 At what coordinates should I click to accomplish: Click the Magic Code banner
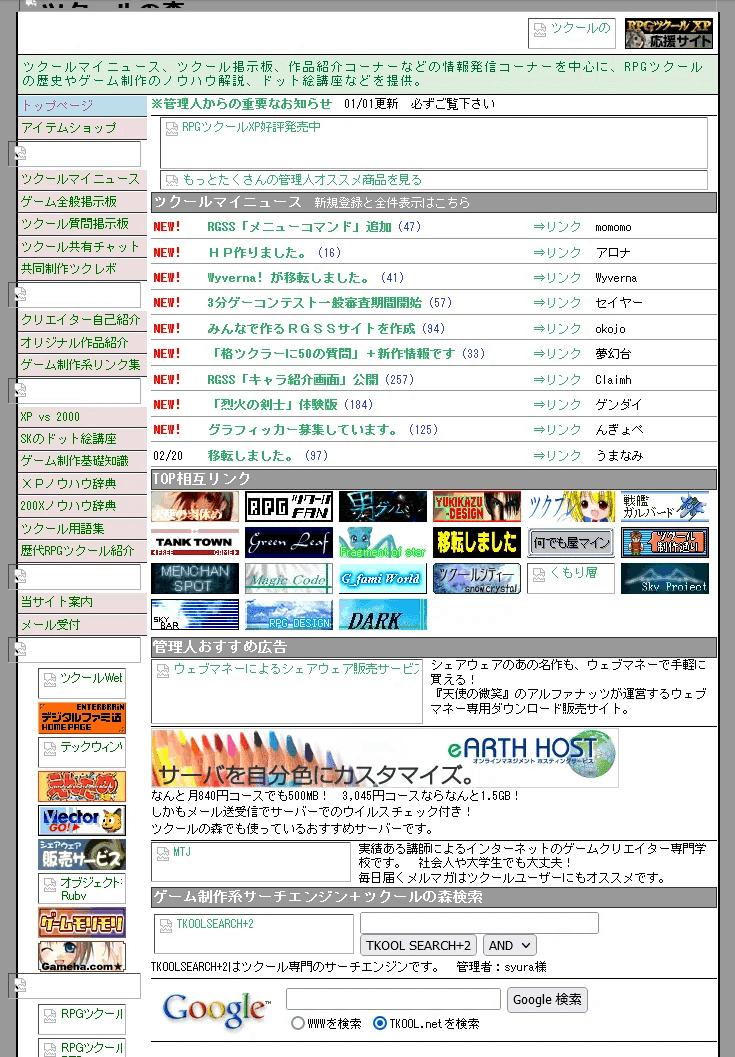(289, 578)
